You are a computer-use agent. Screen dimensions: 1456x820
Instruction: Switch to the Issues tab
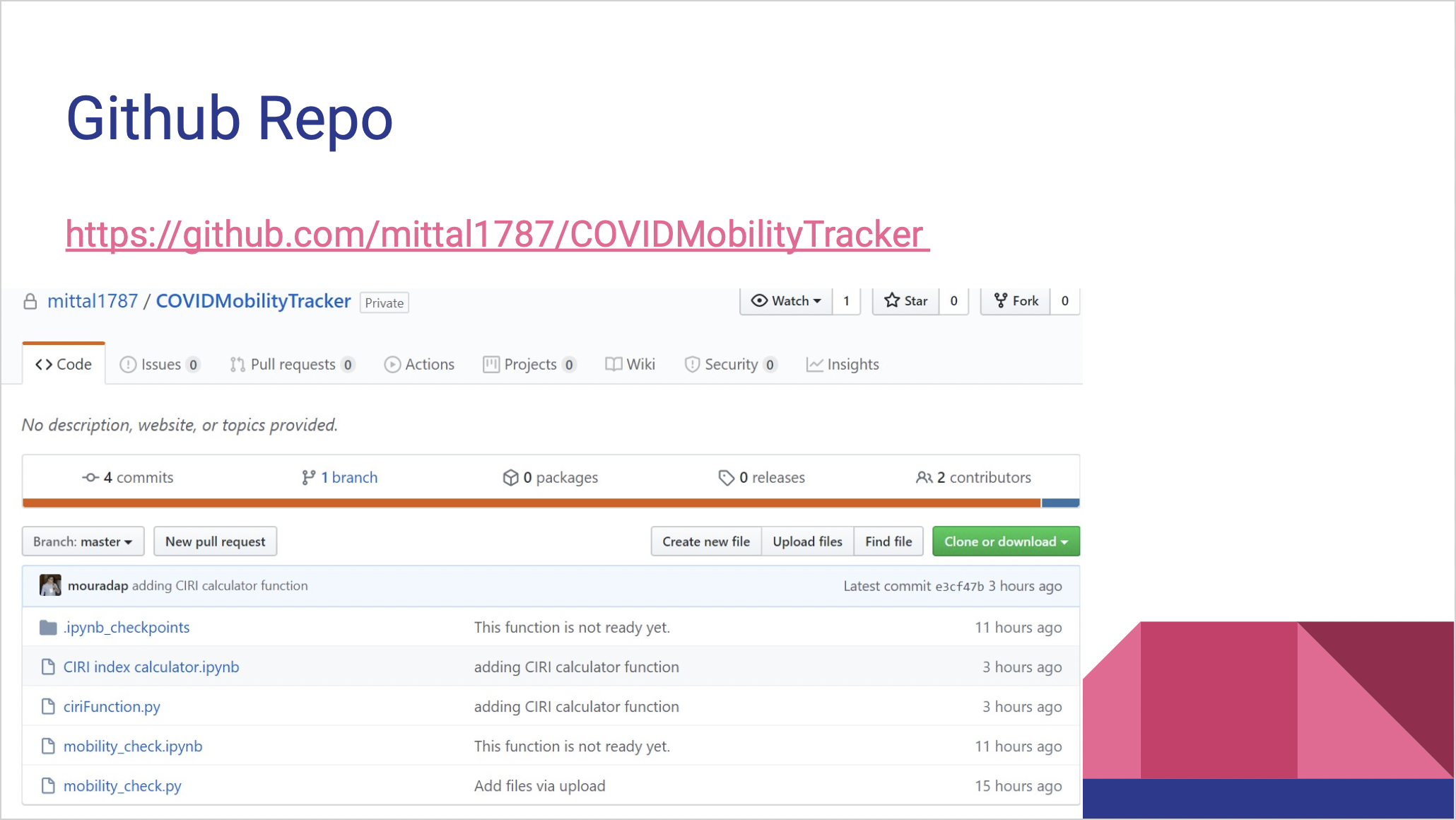[160, 365]
